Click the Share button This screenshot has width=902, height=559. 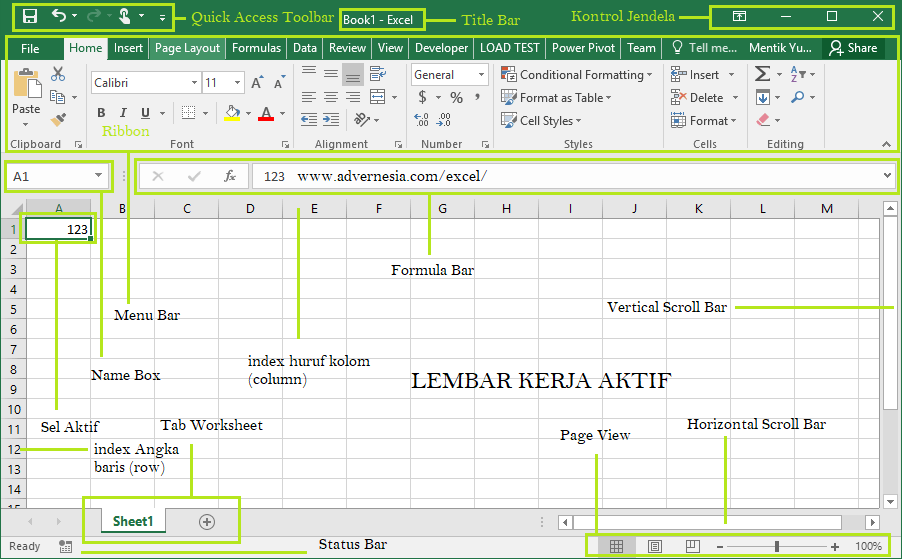point(854,48)
